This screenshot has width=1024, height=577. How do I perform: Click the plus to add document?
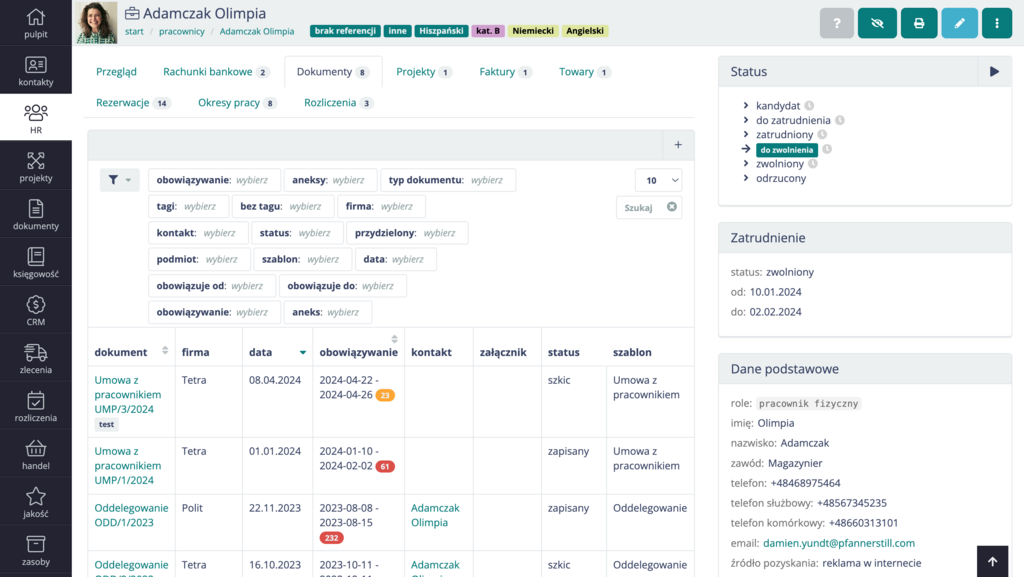tap(677, 145)
